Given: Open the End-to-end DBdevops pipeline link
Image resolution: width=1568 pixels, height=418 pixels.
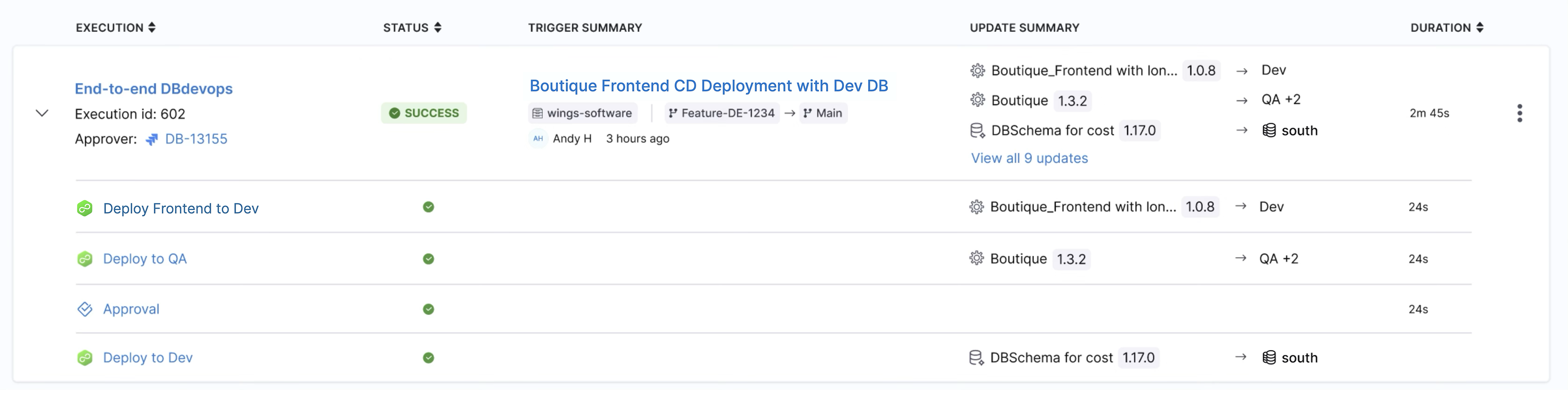Looking at the screenshot, I should click(153, 89).
